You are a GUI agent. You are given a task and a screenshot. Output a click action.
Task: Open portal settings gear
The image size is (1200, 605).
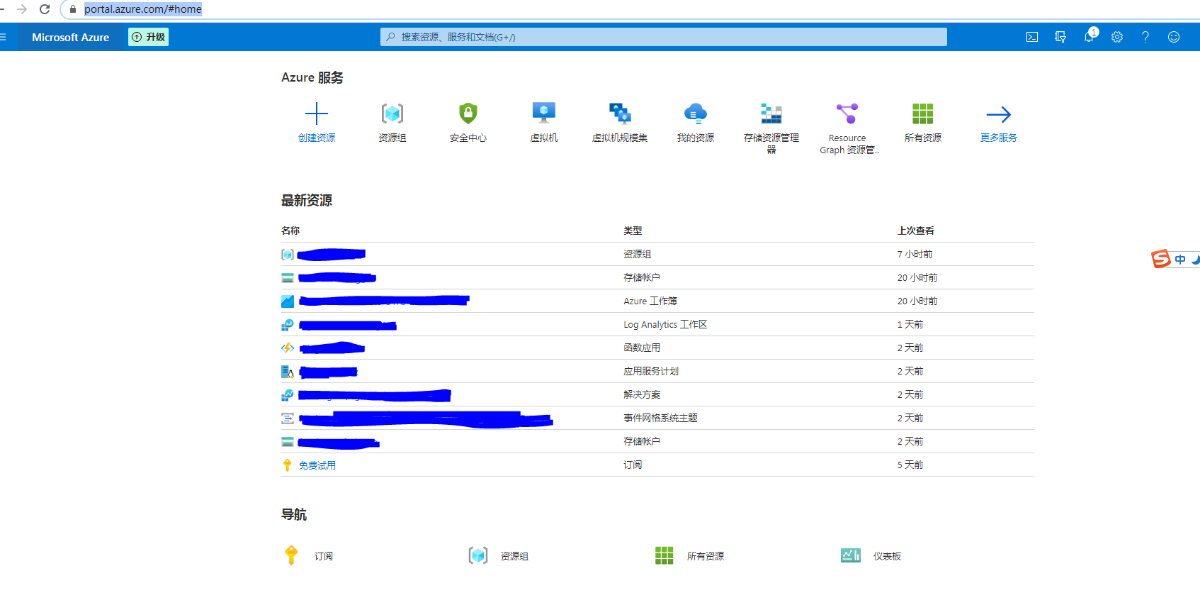click(1117, 37)
